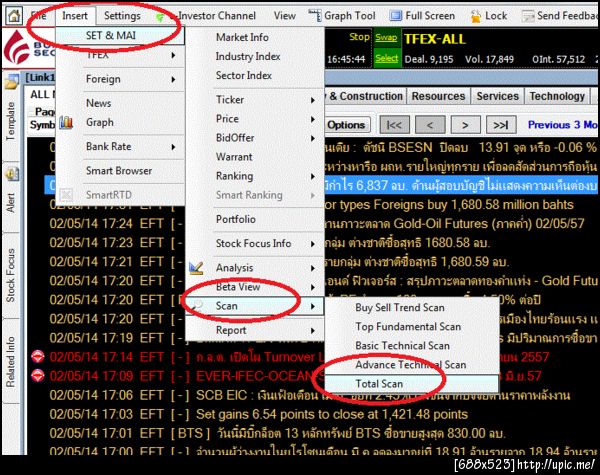The width and height of the screenshot is (600, 475).
Task: Click the Investor Channel icon
Action: click(x=160, y=17)
